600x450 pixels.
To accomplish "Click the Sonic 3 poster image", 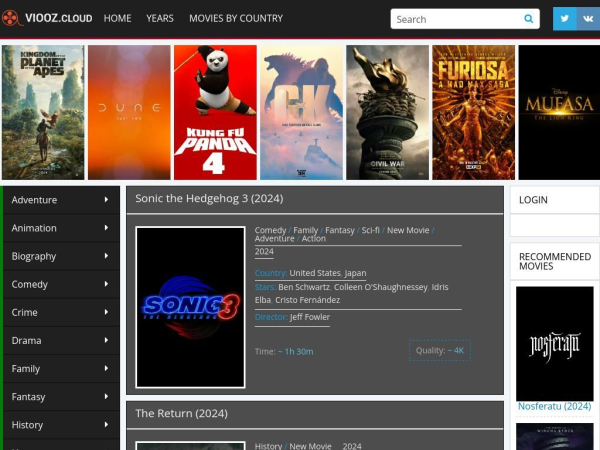I will pos(190,307).
